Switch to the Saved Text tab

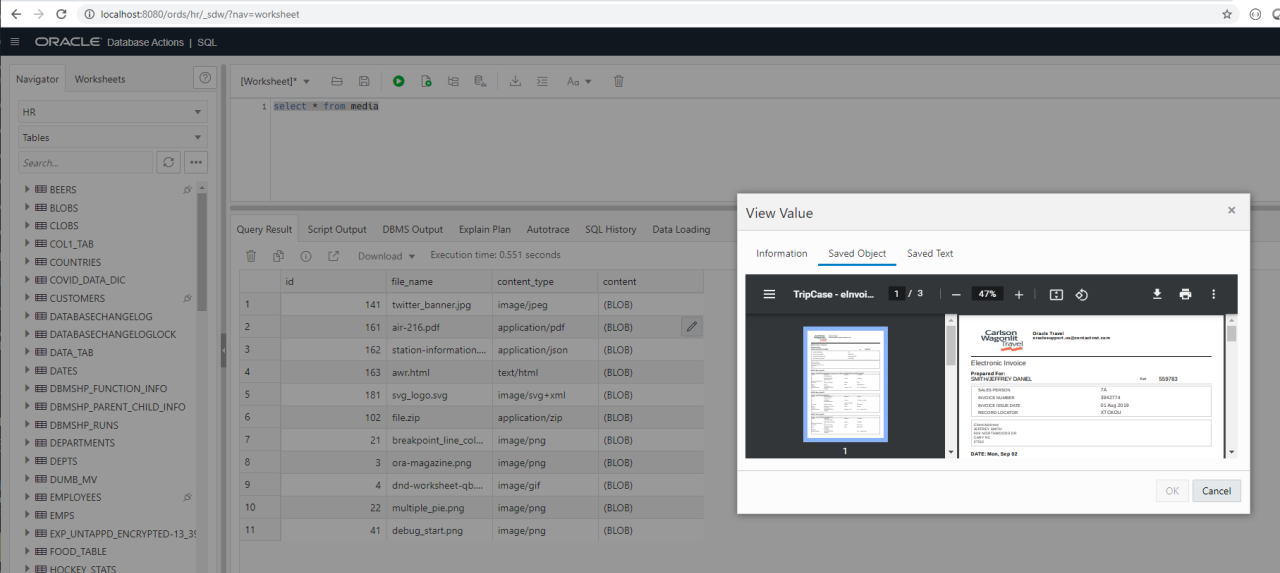(930, 253)
